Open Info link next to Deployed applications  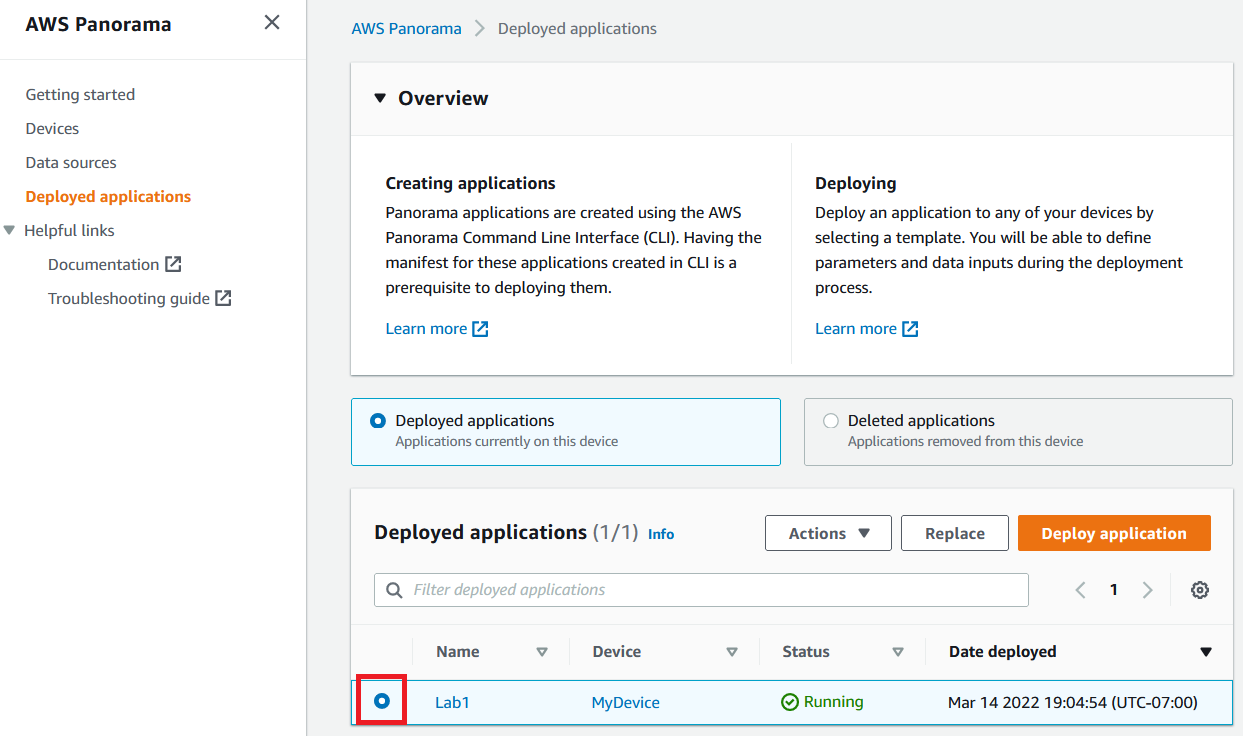pyautogui.click(x=661, y=534)
